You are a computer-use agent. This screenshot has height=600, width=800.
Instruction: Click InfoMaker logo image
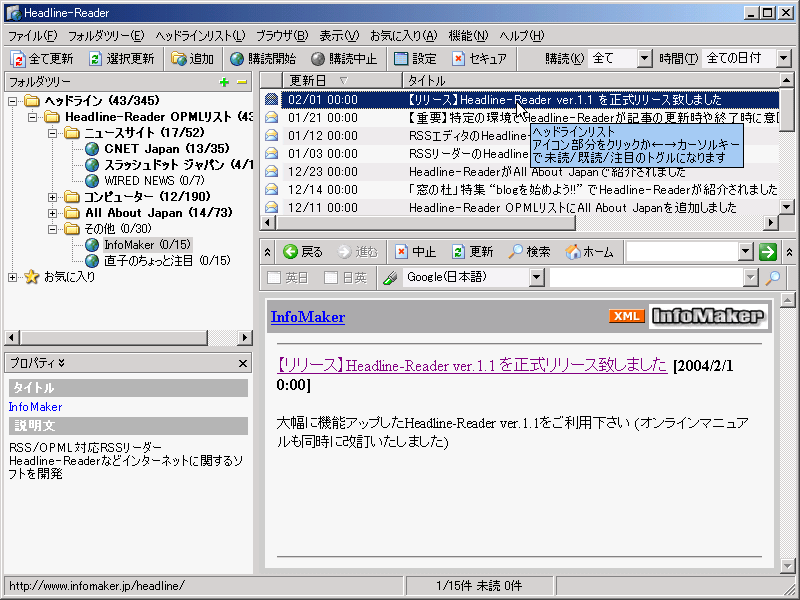click(x=708, y=316)
